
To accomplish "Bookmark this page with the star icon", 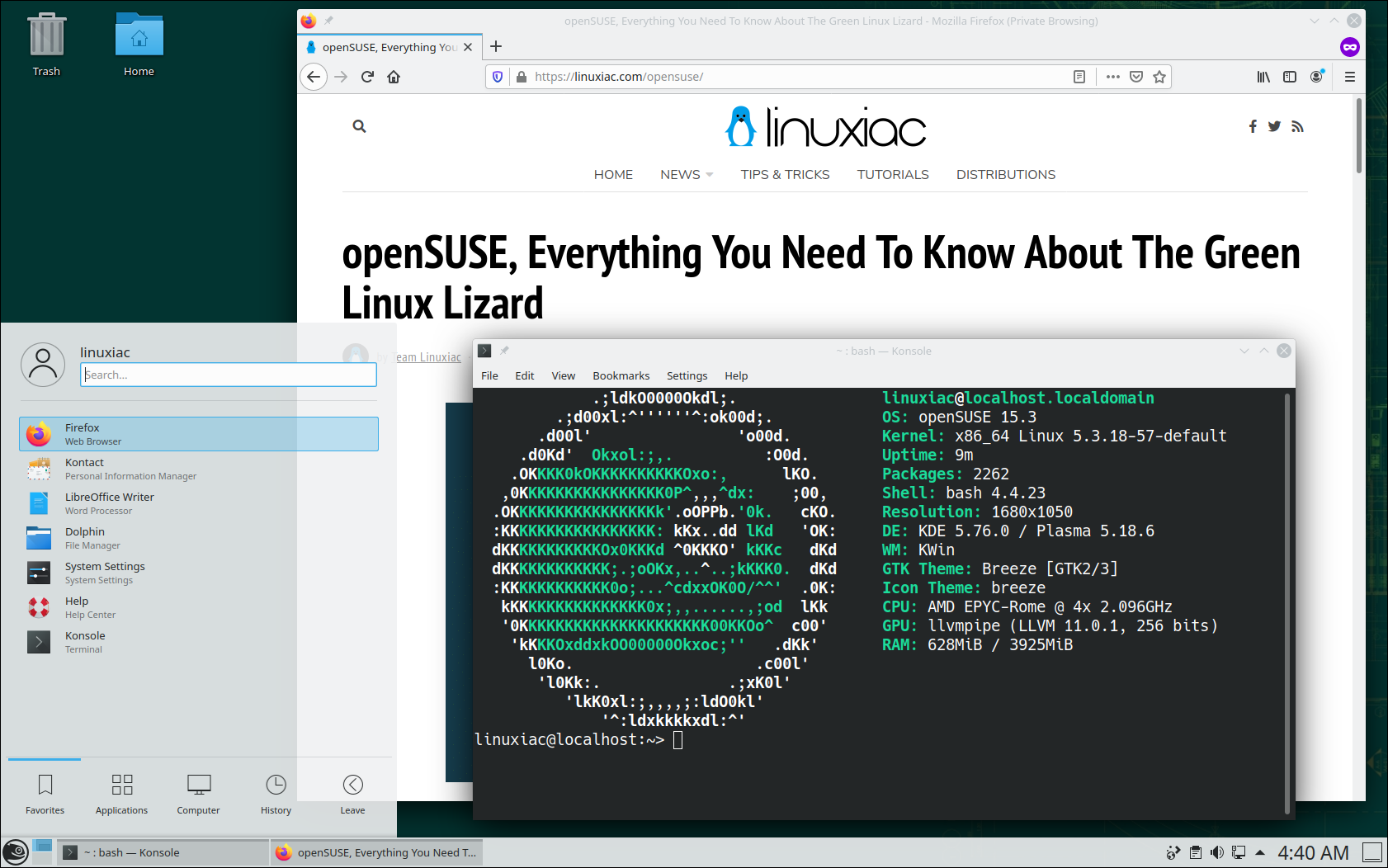I will pyautogui.click(x=1159, y=76).
